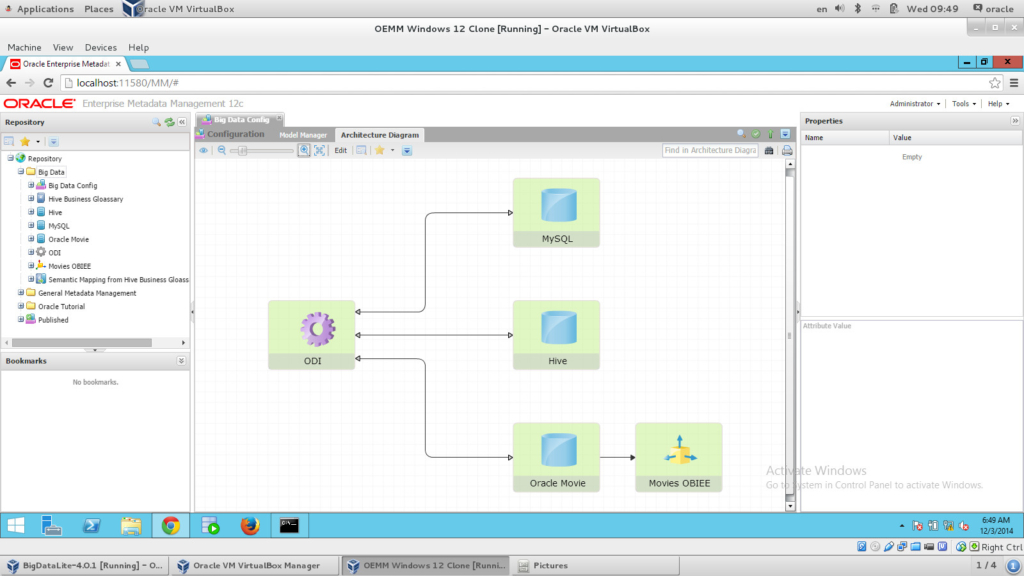Click the favorites star in the Repository toolbar

[25, 142]
